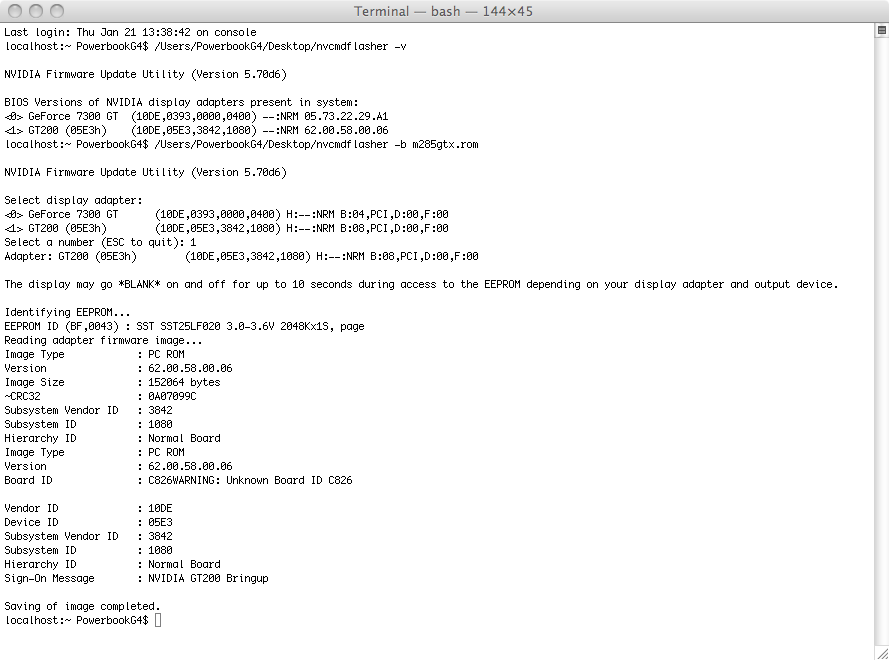Click the 'nvcmdflasher -b m285gtx.rom' command line
The image size is (889, 660).
[242, 145]
